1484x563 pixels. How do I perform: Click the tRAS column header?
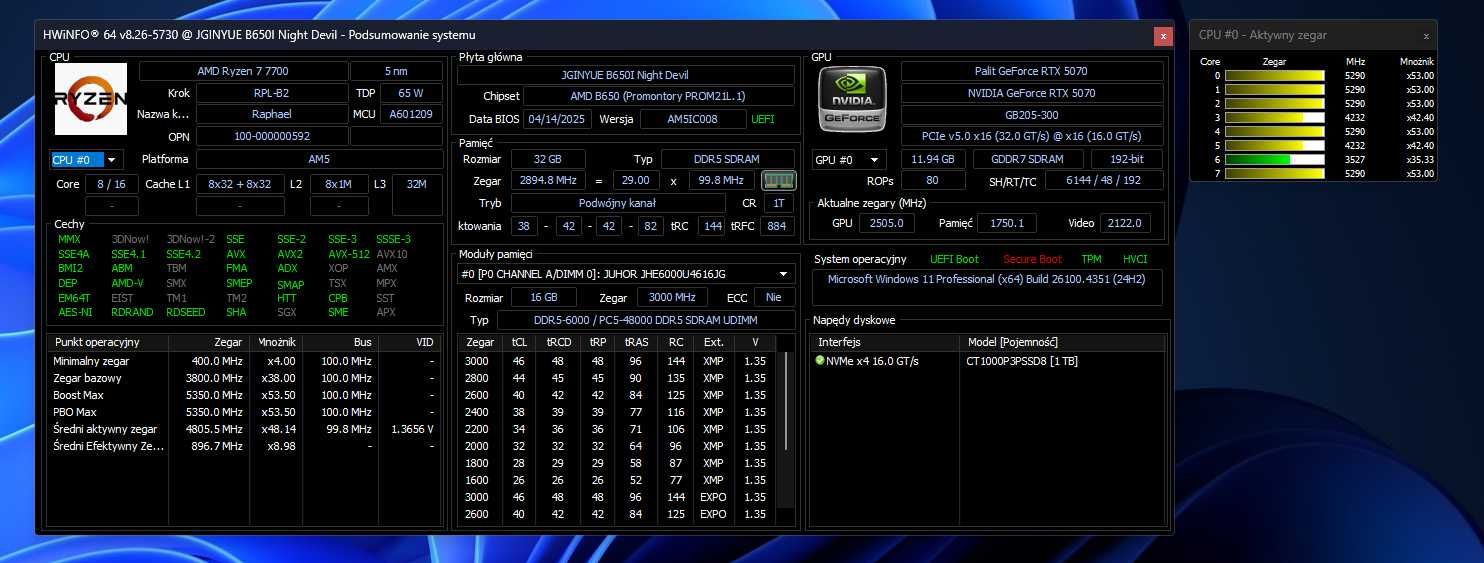point(635,342)
